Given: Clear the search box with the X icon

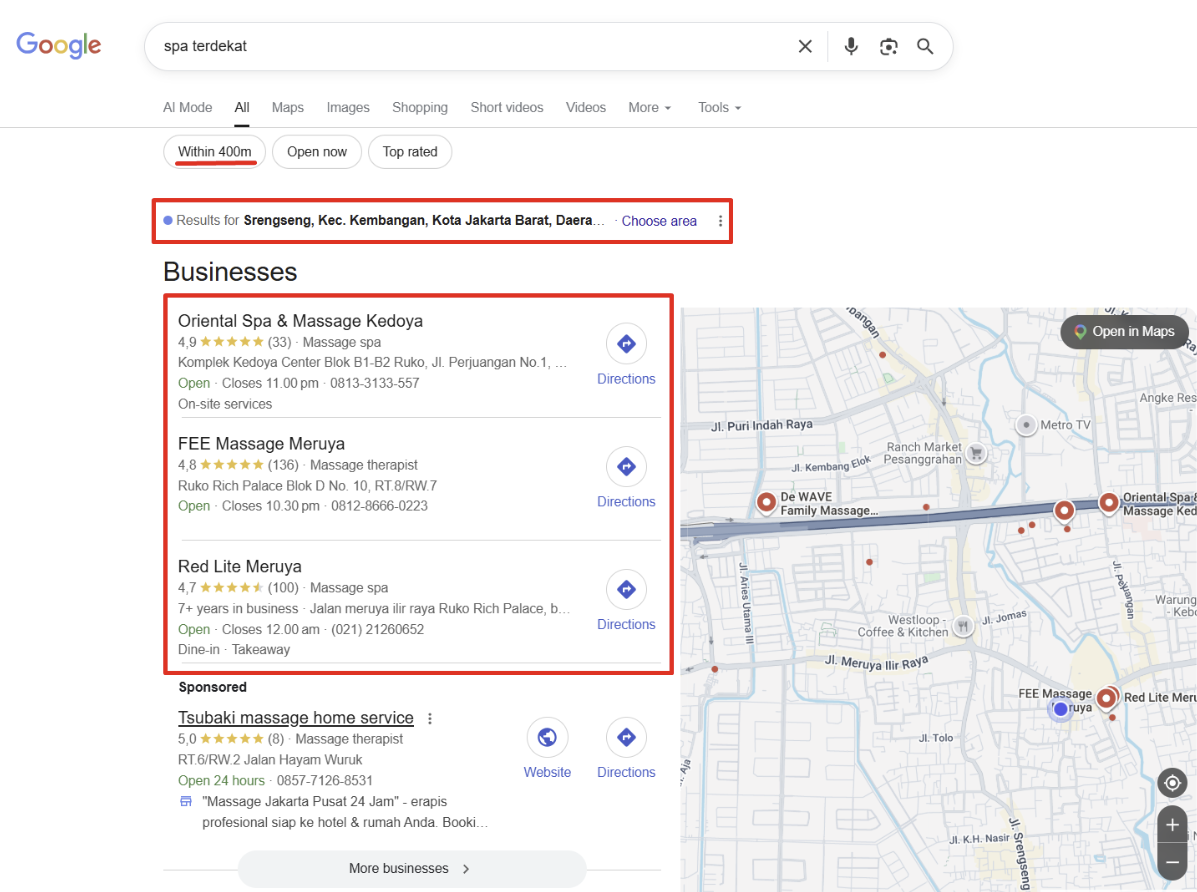Looking at the screenshot, I should pyautogui.click(x=805, y=47).
